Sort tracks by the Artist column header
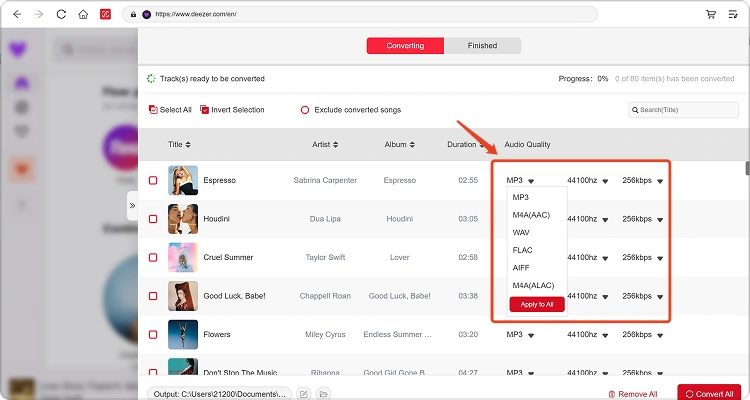The width and height of the screenshot is (750, 400). [x=325, y=144]
